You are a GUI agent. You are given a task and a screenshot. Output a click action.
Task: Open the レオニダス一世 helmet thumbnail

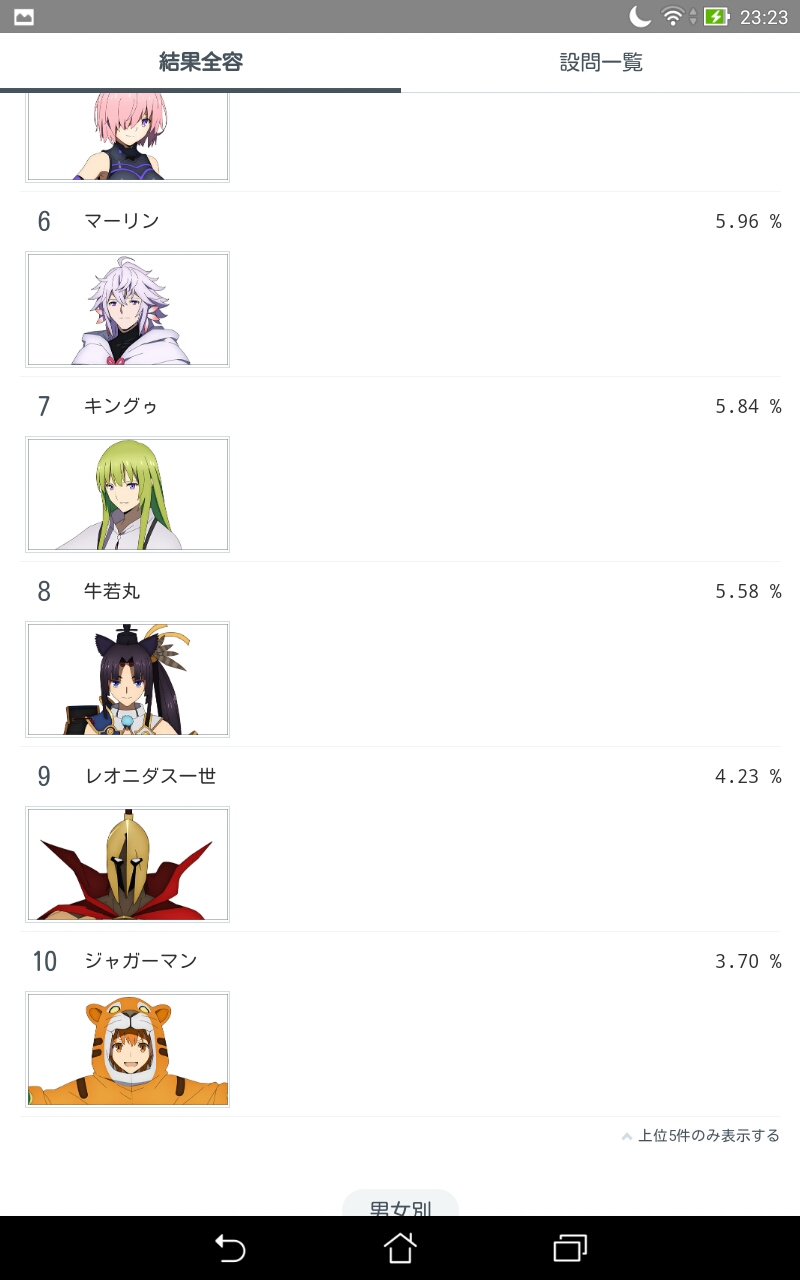(127, 864)
